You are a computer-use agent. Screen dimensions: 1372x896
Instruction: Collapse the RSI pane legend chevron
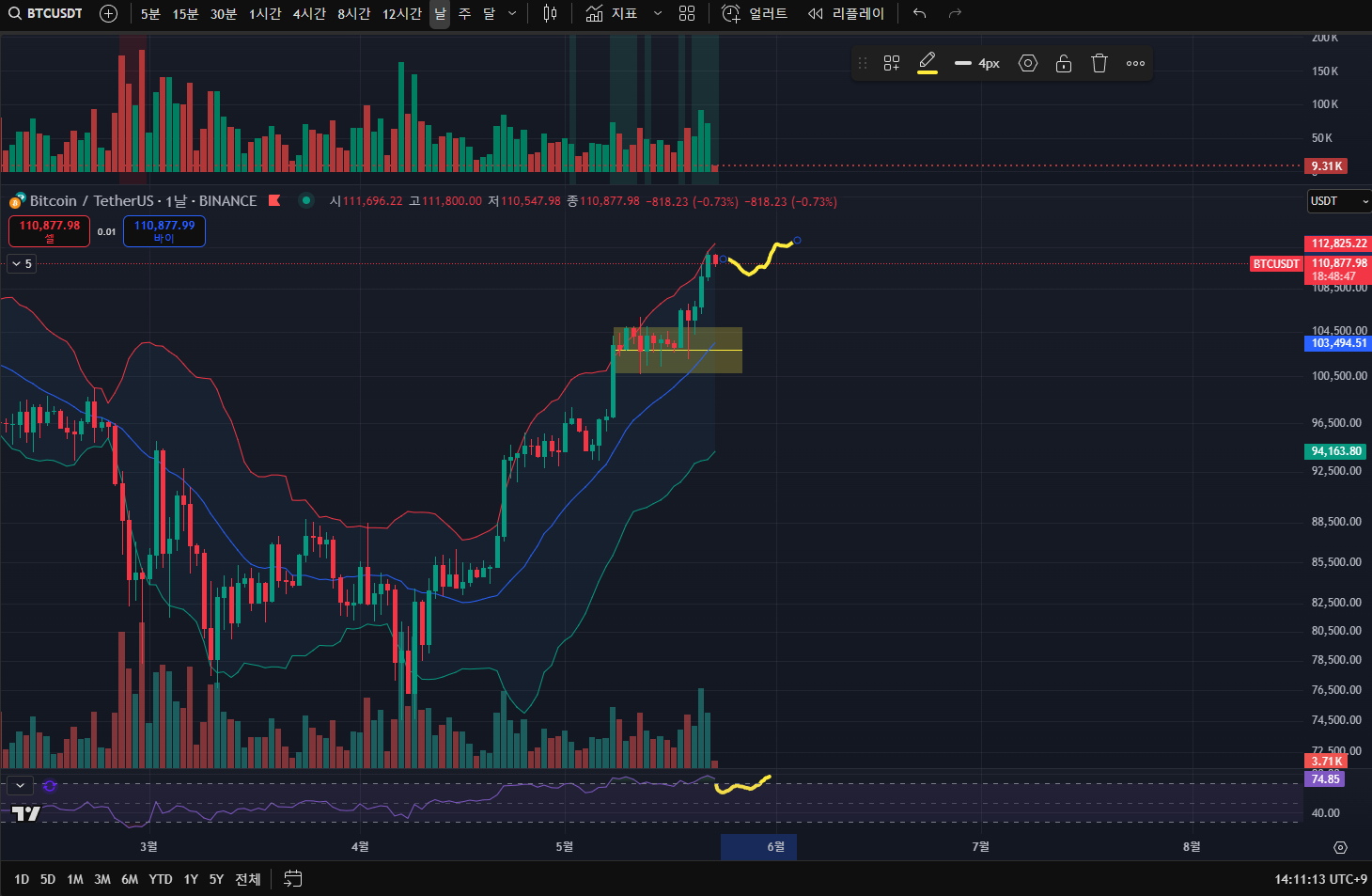click(20, 785)
